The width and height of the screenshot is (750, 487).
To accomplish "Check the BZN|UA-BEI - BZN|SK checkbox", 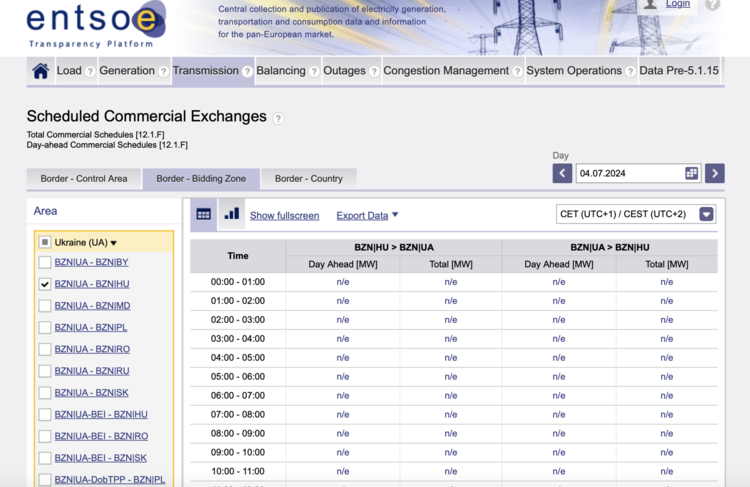I will tap(44, 458).
